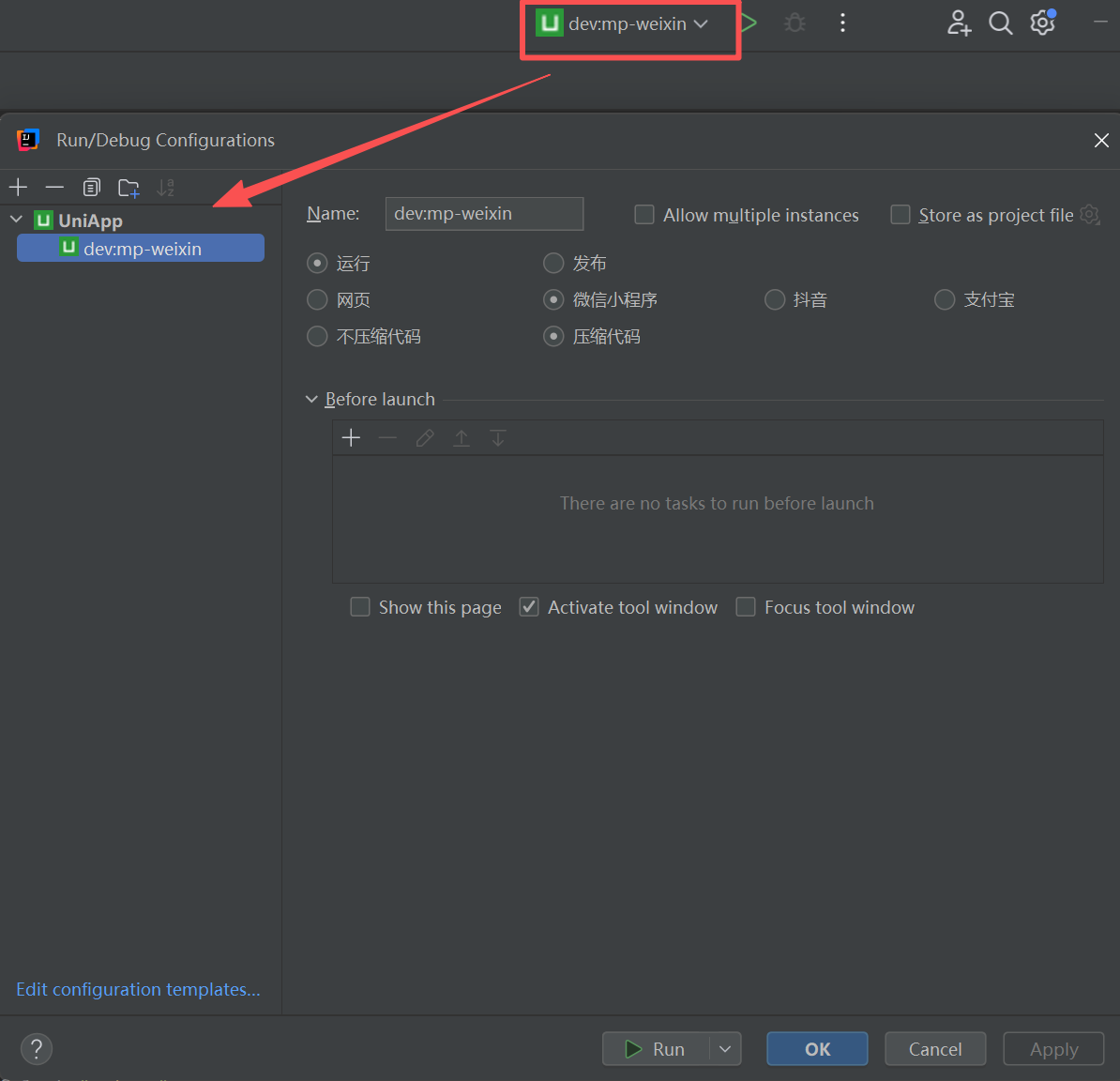Select the 微信小程序 radio button

click(553, 299)
